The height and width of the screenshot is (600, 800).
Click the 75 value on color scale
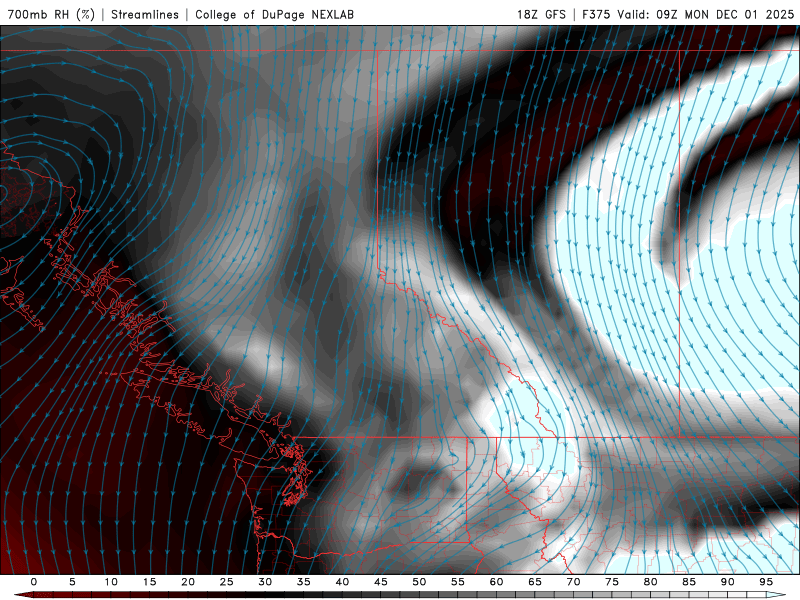click(x=612, y=582)
